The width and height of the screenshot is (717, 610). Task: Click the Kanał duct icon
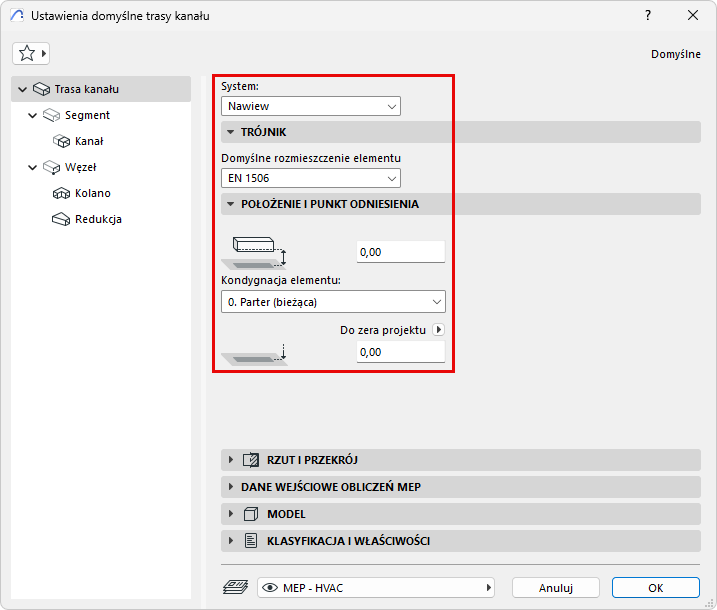pyautogui.click(x=62, y=141)
